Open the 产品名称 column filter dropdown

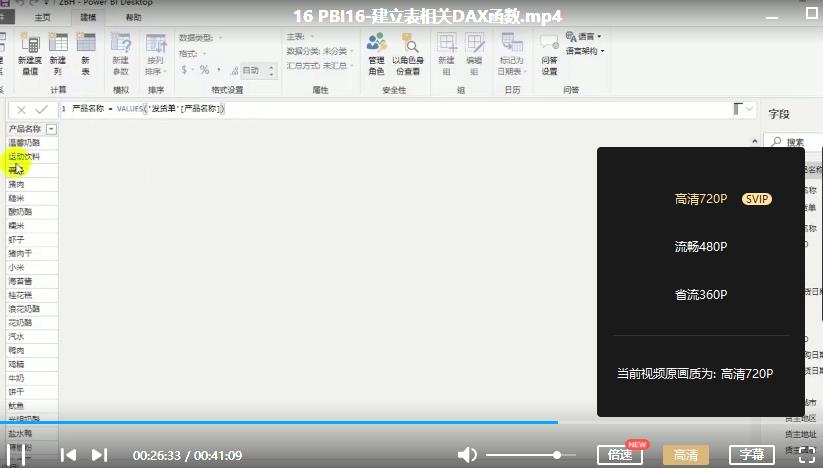pyautogui.click(x=51, y=129)
